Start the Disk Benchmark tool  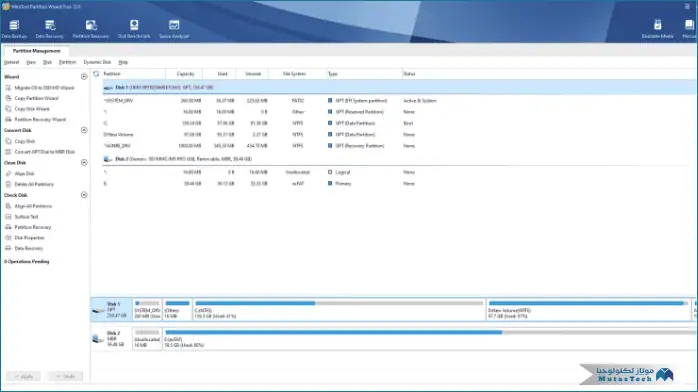pyautogui.click(x=134, y=29)
